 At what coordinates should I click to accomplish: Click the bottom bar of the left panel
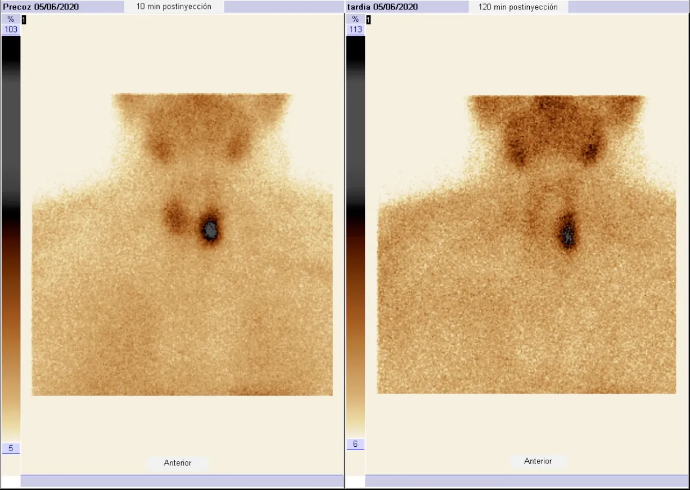pyautogui.click(x=182, y=481)
